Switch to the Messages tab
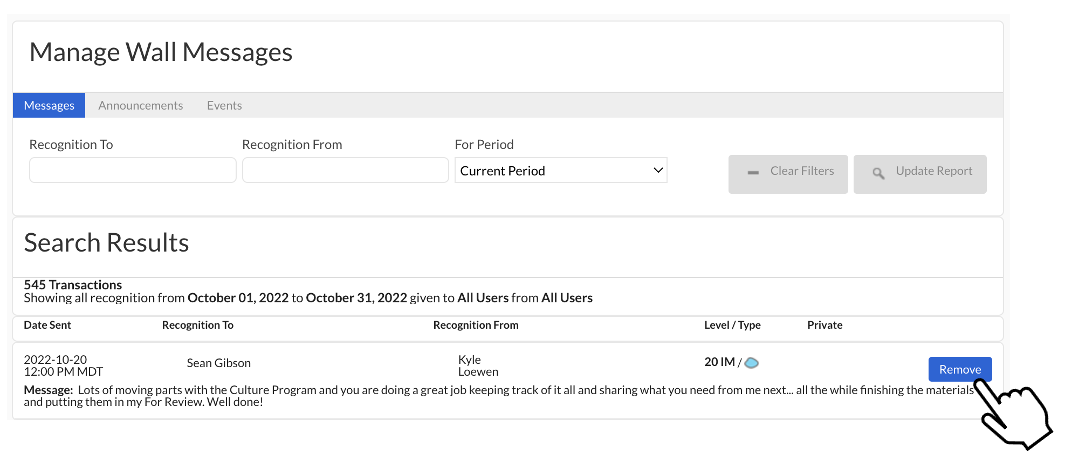1074x476 pixels. coord(49,105)
